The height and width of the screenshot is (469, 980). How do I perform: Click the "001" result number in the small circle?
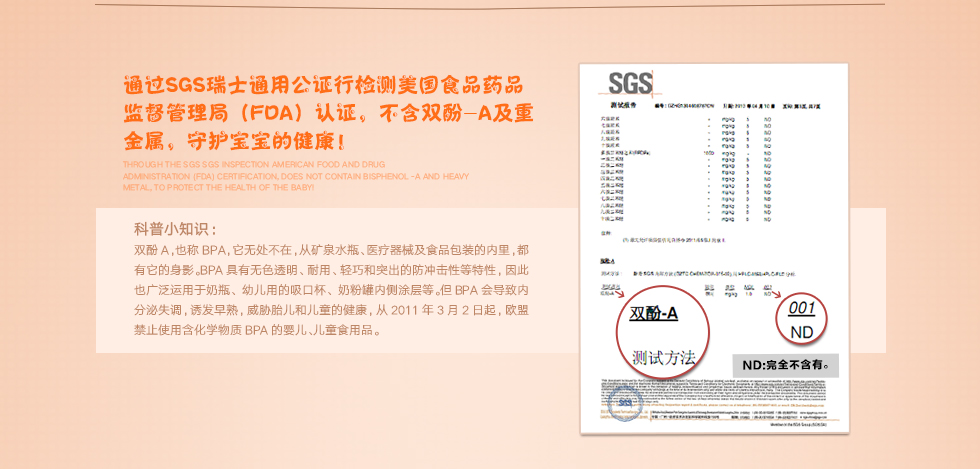[x=801, y=308]
